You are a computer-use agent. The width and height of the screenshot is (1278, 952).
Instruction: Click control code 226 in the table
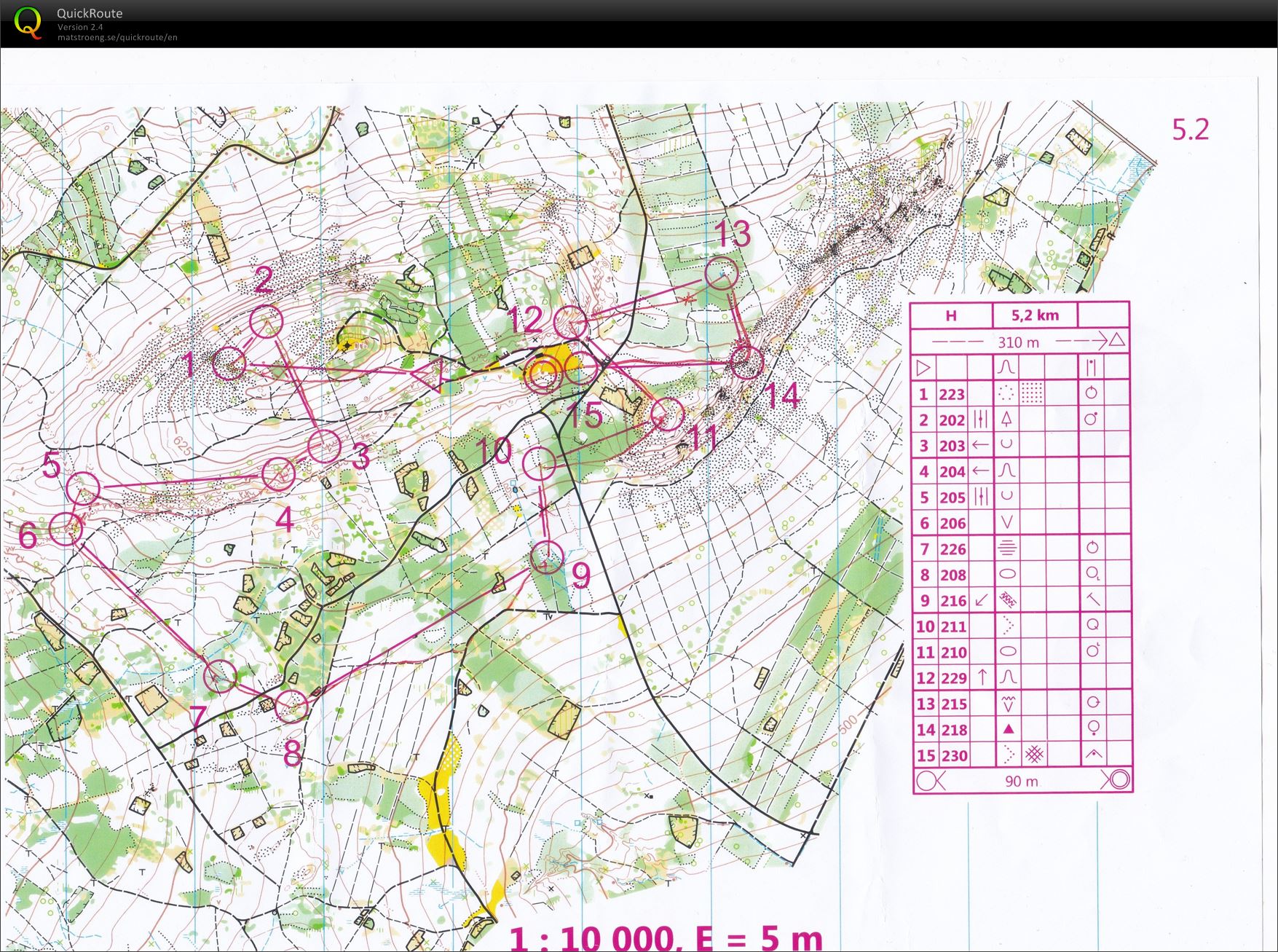pos(952,549)
